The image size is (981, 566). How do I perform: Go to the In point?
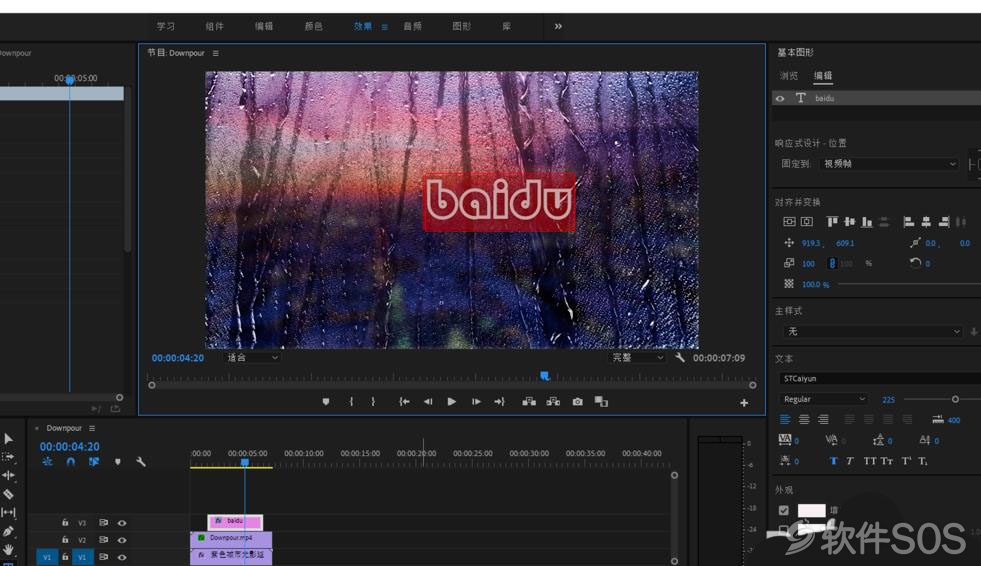pyautogui.click(x=404, y=402)
